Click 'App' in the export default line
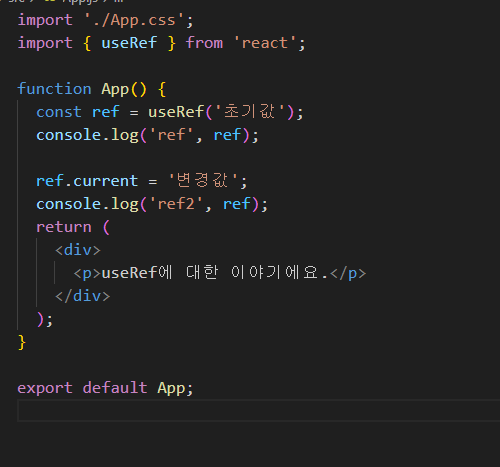The height and width of the screenshot is (467, 500). (x=171, y=388)
